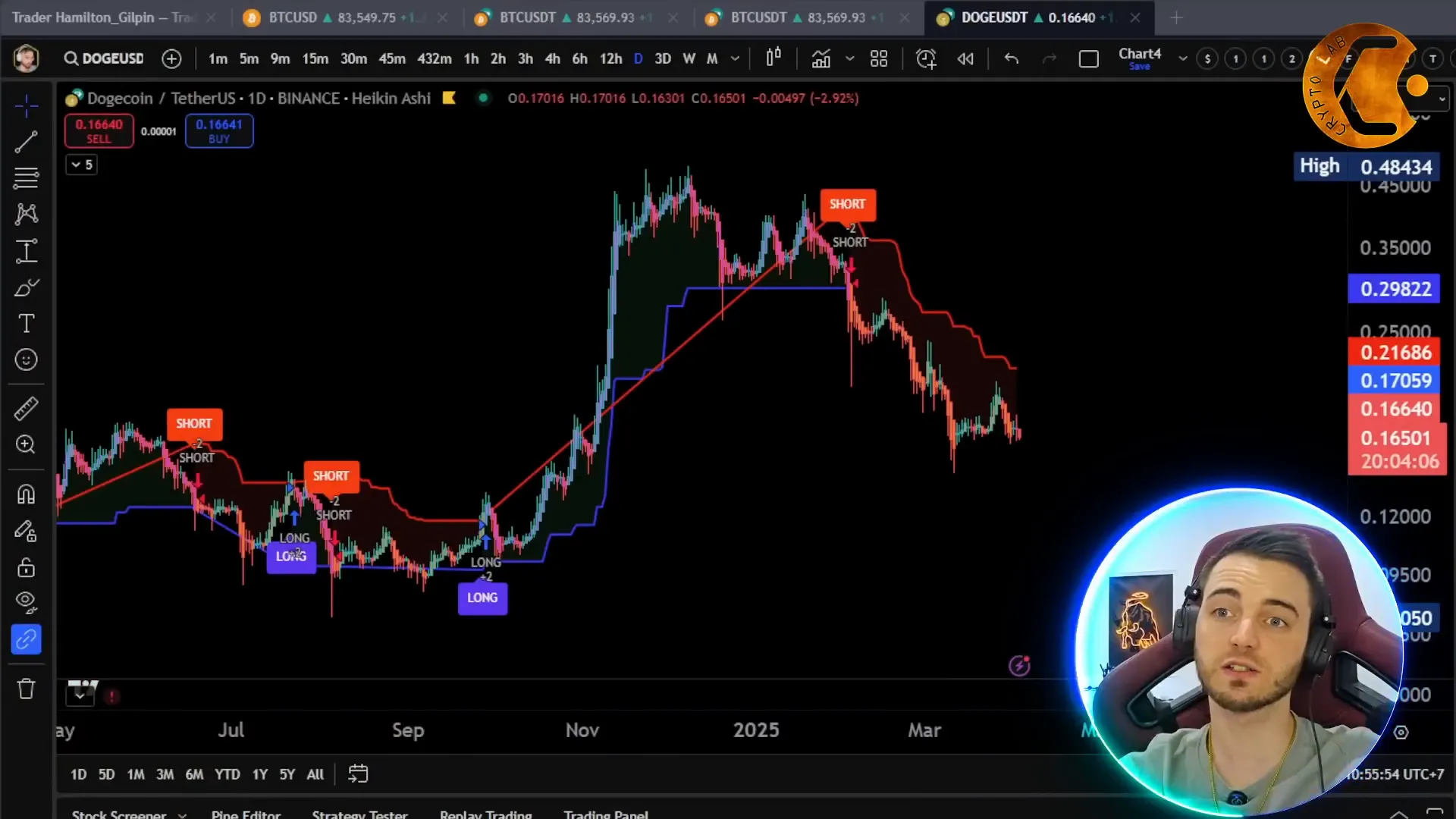The height and width of the screenshot is (819, 1456).
Task: Switch to the 15m timeframe
Action: tap(315, 58)
